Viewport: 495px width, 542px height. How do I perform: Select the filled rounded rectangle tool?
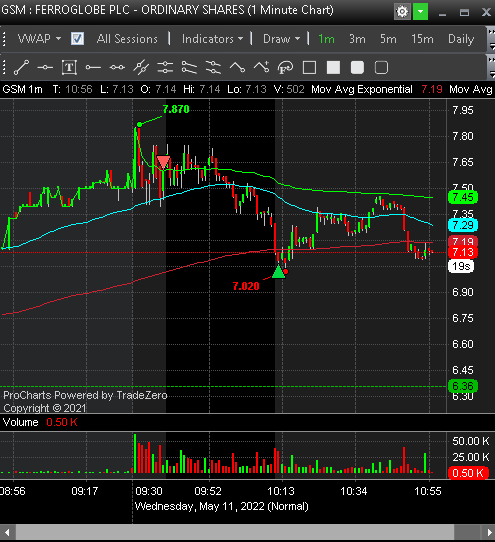click(357, 67)
